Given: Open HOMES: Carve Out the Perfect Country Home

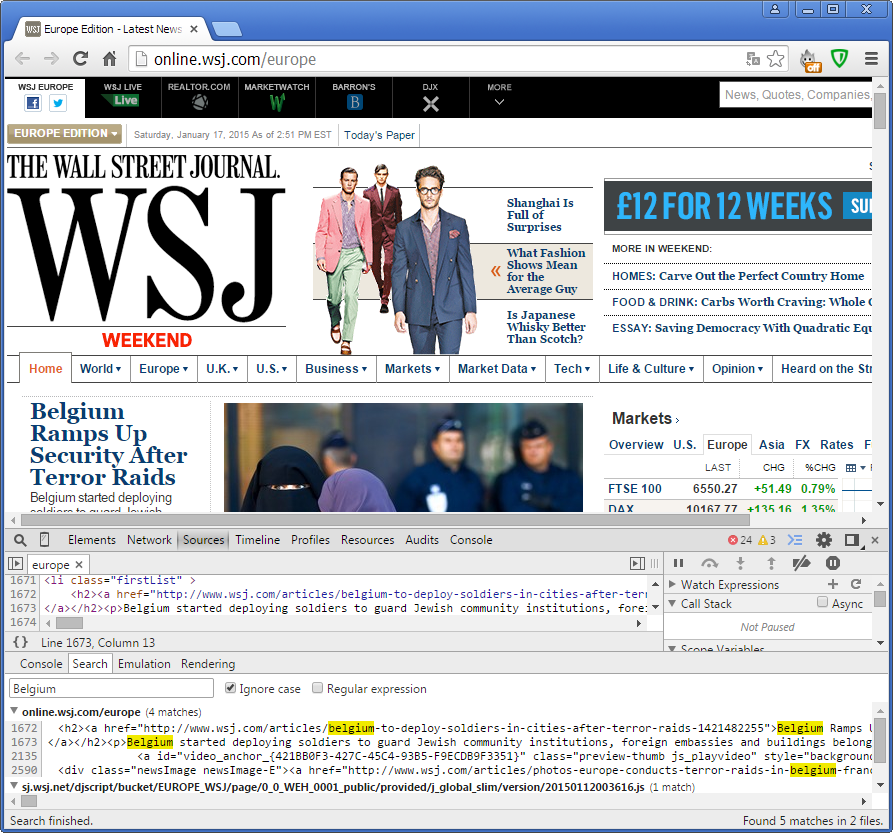Looking at the screenshot, I should 738,276.
